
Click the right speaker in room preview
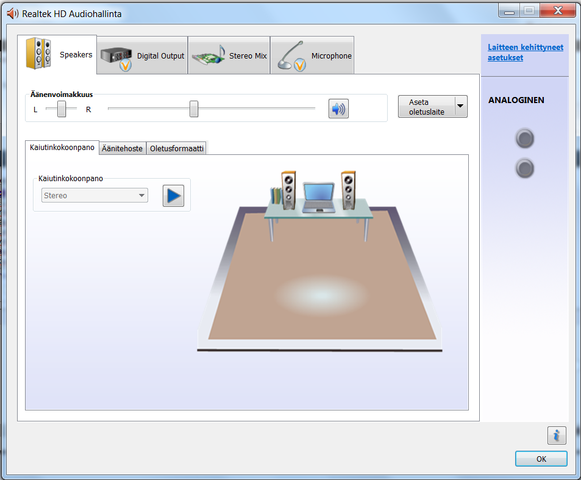348,190
